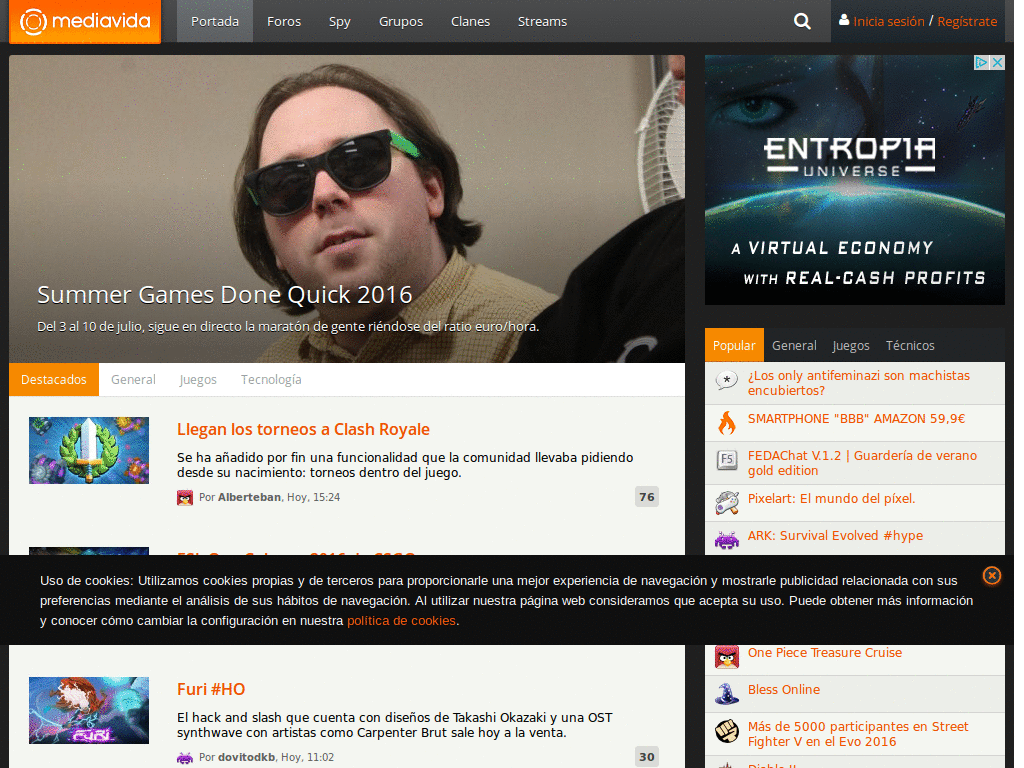Viewport: 1024px width, 768px height.
Task: Click the space invader icon beside ARK thread
Action: (726, 540)
